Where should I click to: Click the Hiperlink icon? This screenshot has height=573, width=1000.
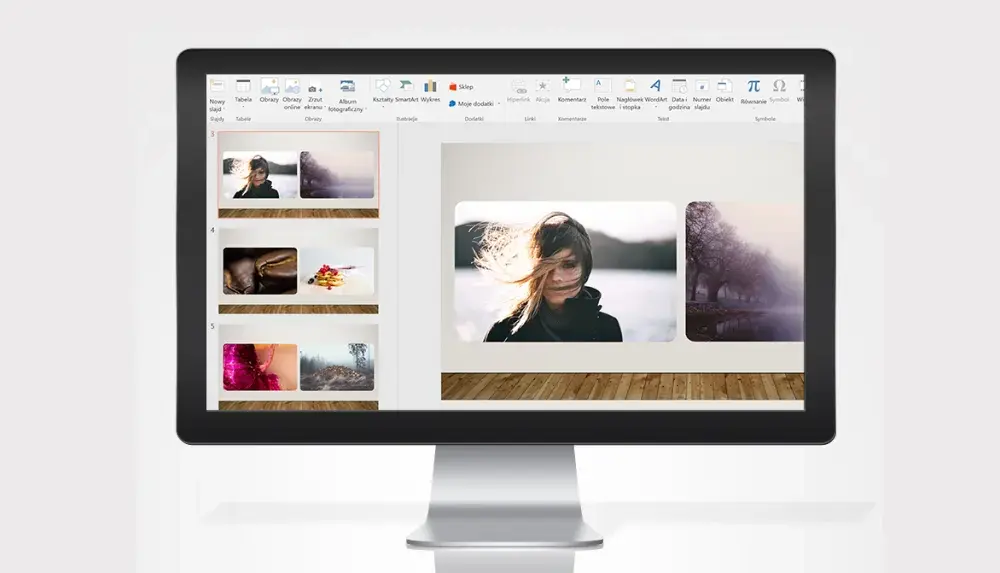(518, 86)
